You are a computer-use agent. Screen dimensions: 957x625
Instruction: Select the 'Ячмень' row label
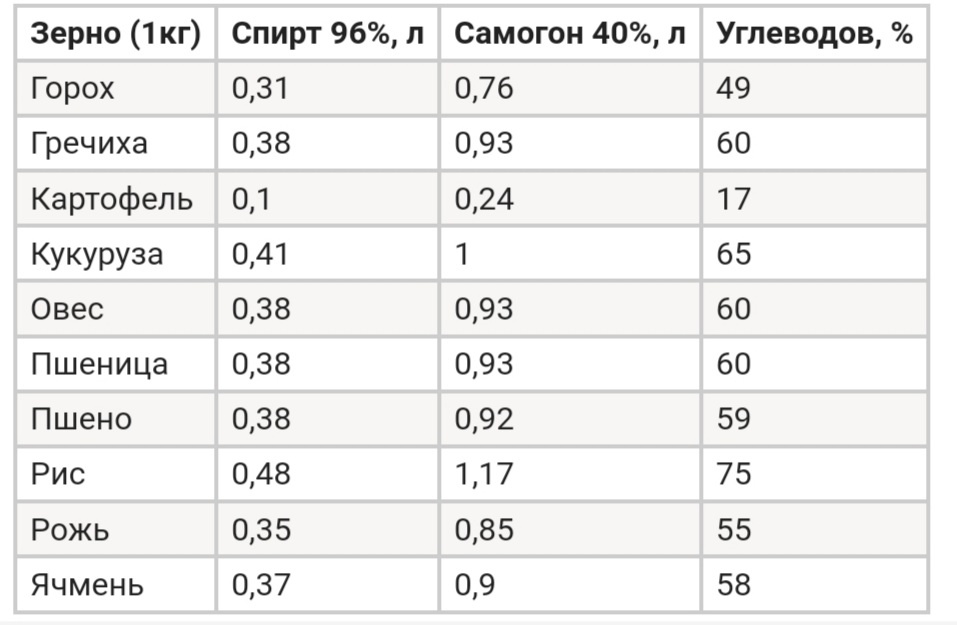click(x=87, y=585)
